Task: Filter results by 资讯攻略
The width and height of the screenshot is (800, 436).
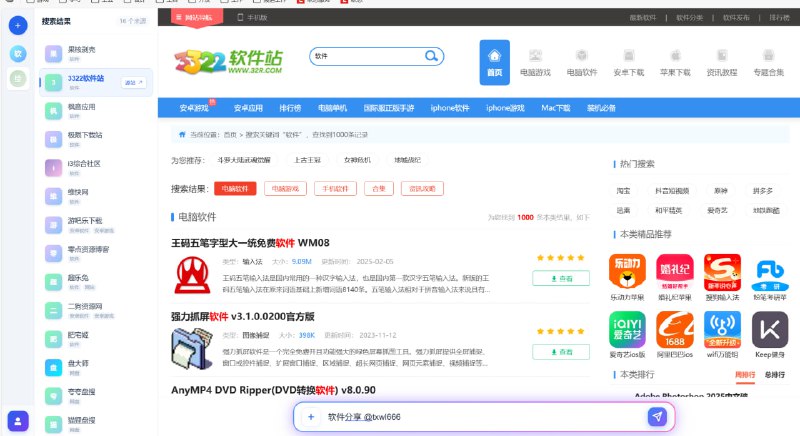Action: 422,189
